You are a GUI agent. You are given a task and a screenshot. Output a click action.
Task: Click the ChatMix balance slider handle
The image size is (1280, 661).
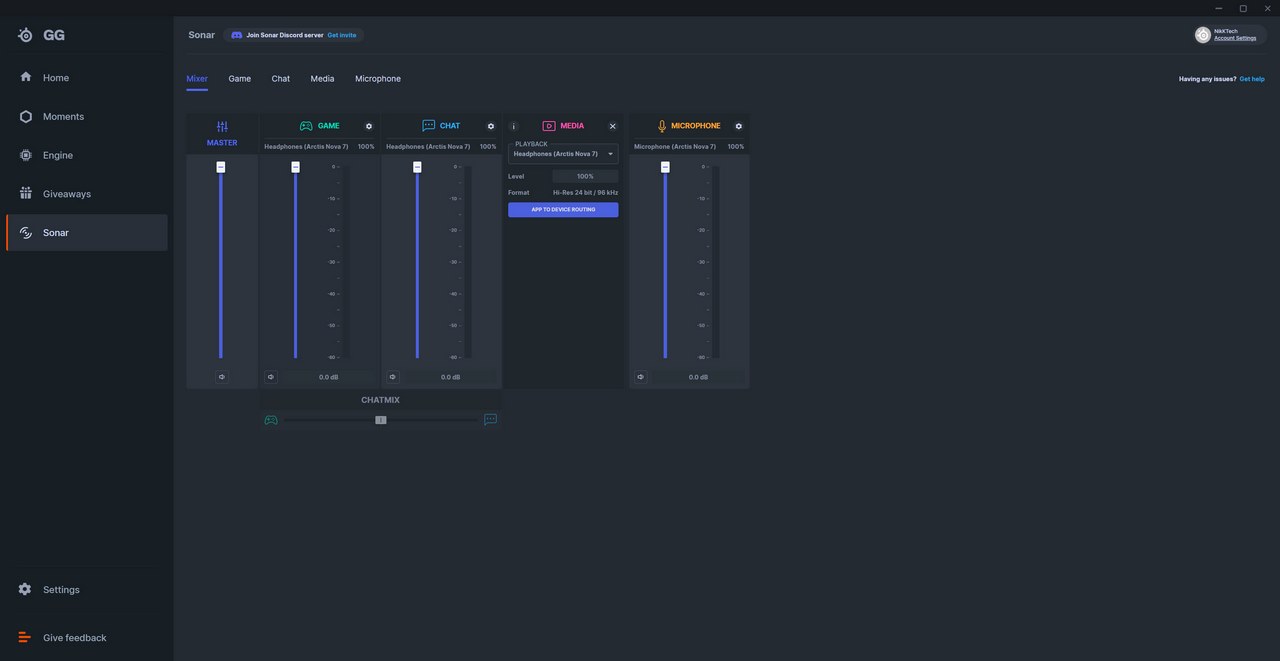tap(381, 420)
